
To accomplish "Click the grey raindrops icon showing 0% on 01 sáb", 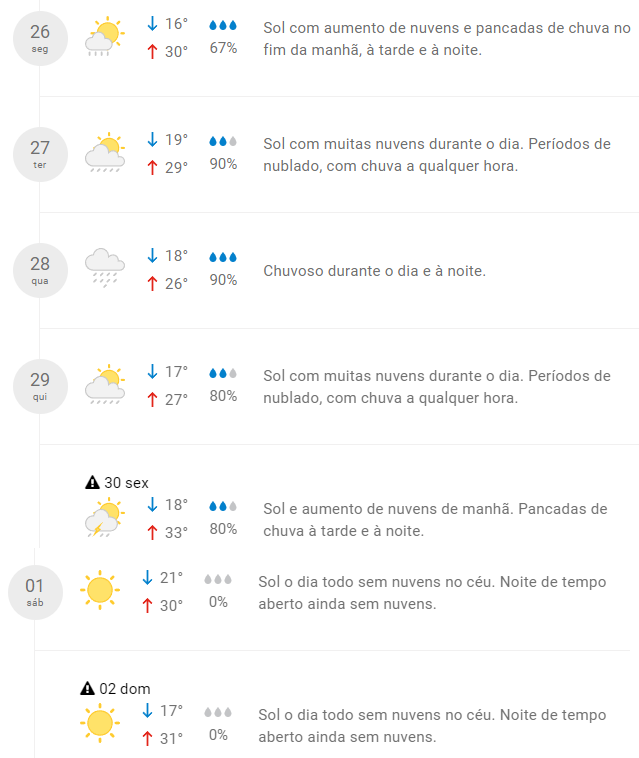I will (x=218, y=579).
